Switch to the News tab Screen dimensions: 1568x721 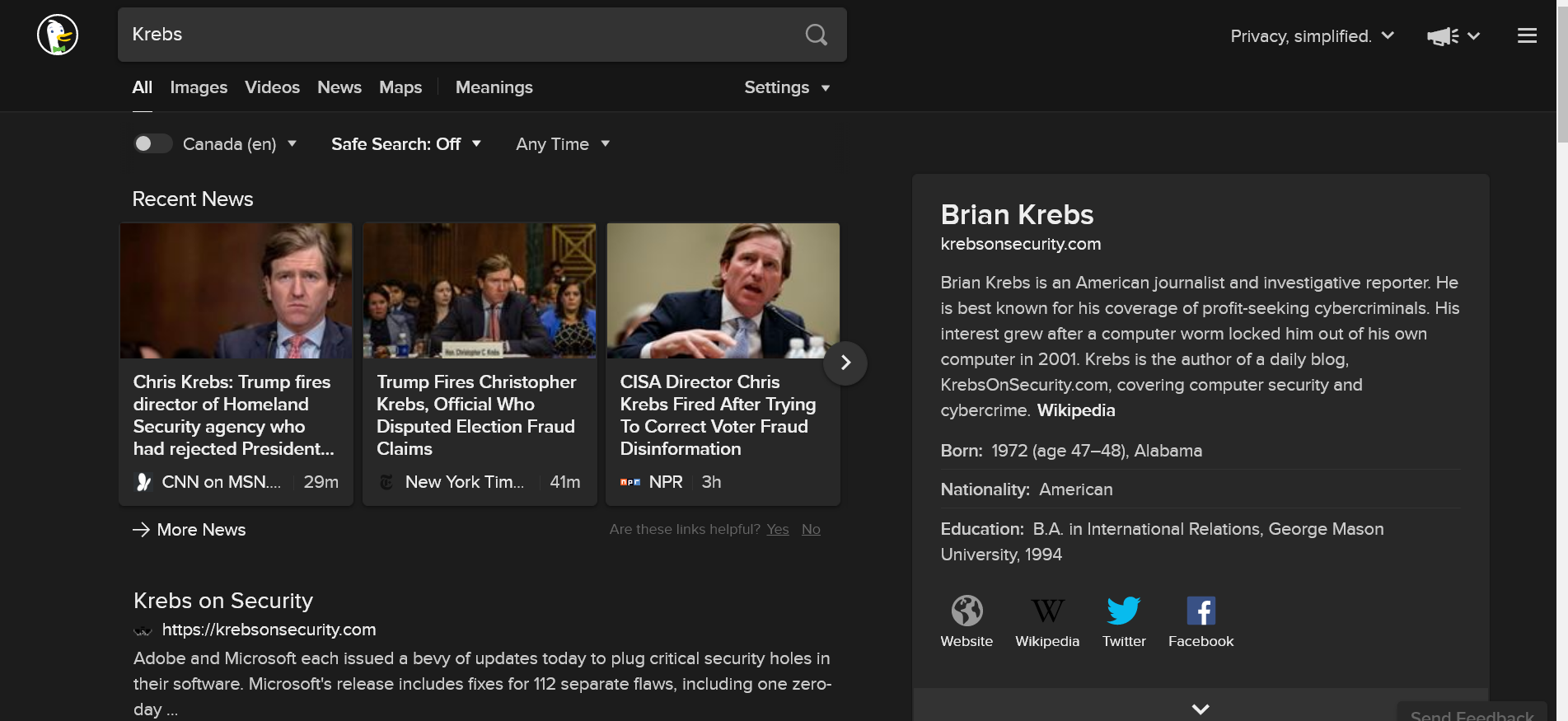(339, 87)
